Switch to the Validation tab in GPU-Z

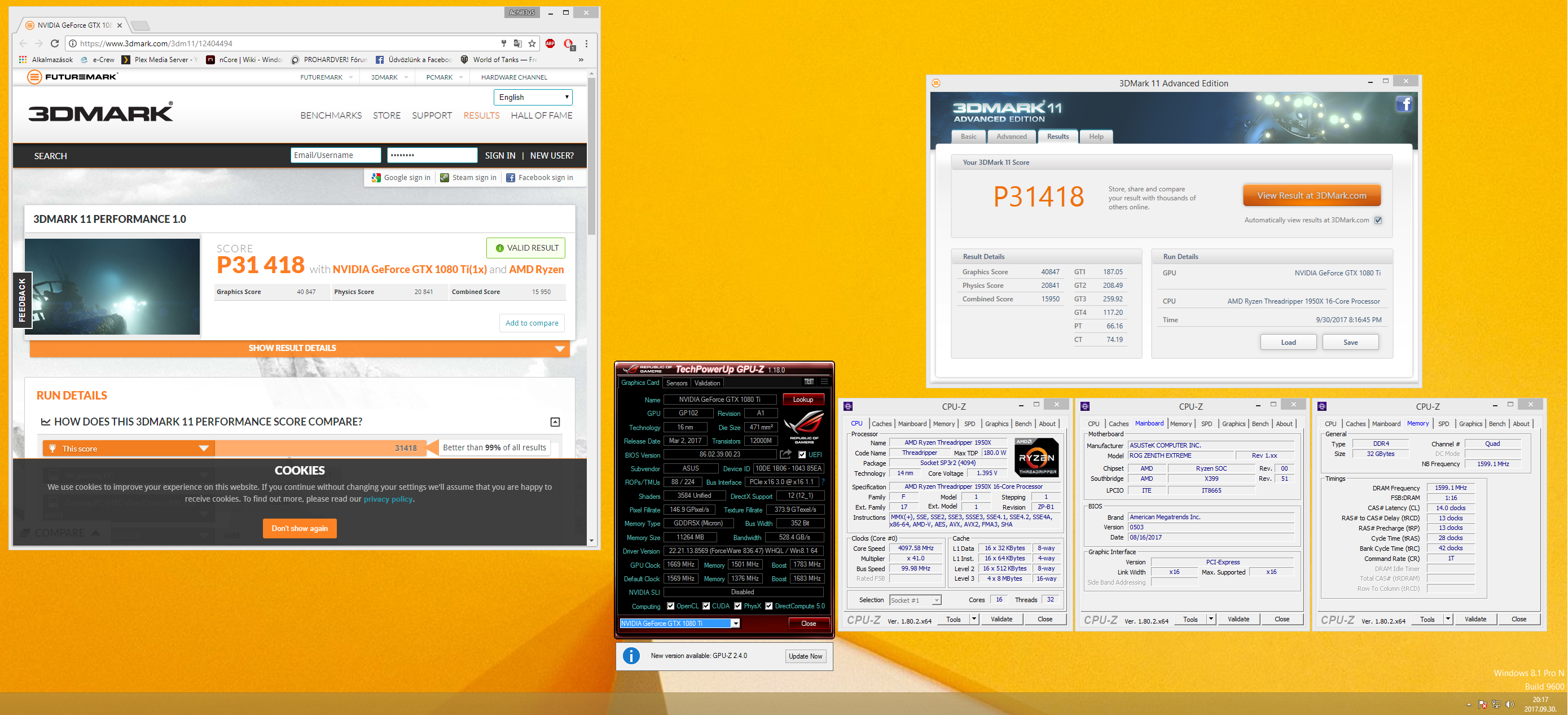pyautogui.click(x=708, y=383)
